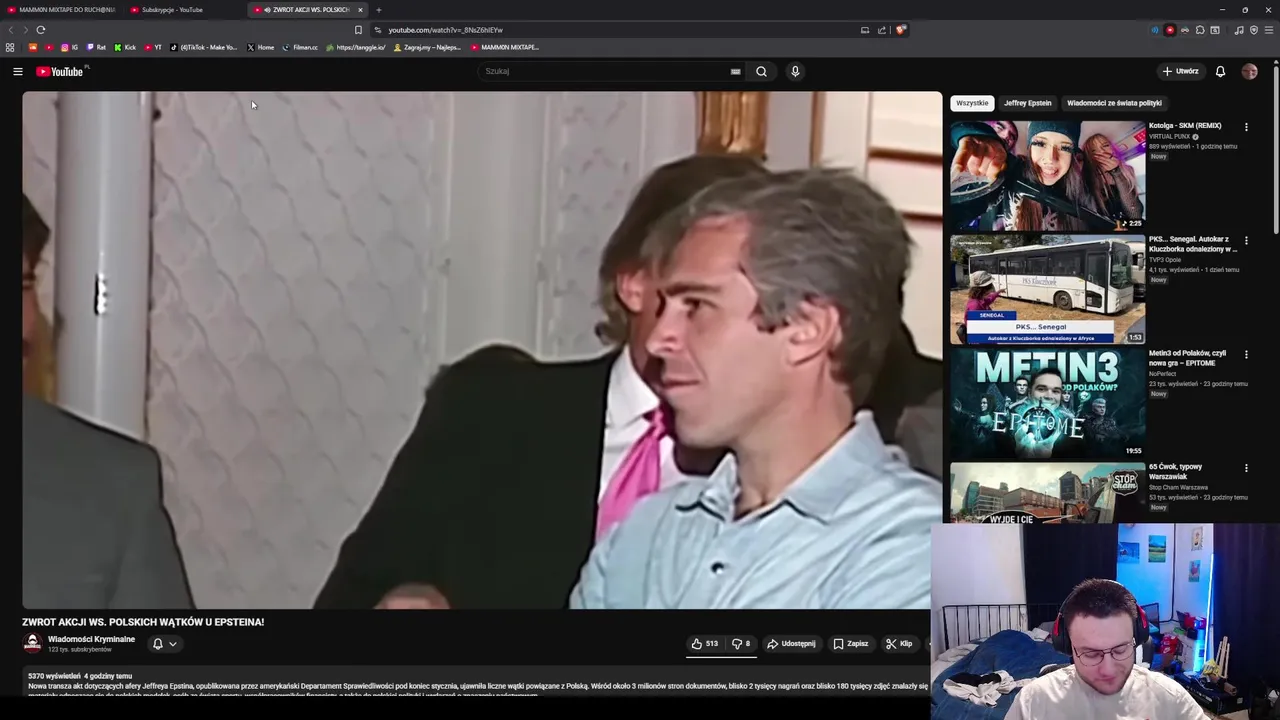Open more options for Metin3 od Polaków video

coord(1246,355)
